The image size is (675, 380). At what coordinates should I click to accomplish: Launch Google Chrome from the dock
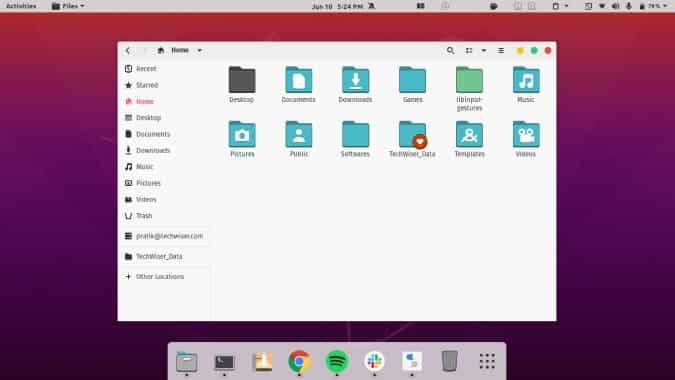point(300,361)
